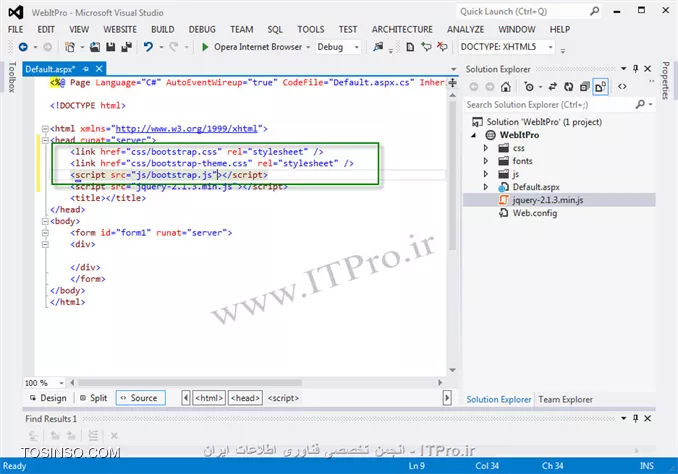Screen dimensions: 678x474
Task: Expand the Default.aspx node
Action: point(486,187)
